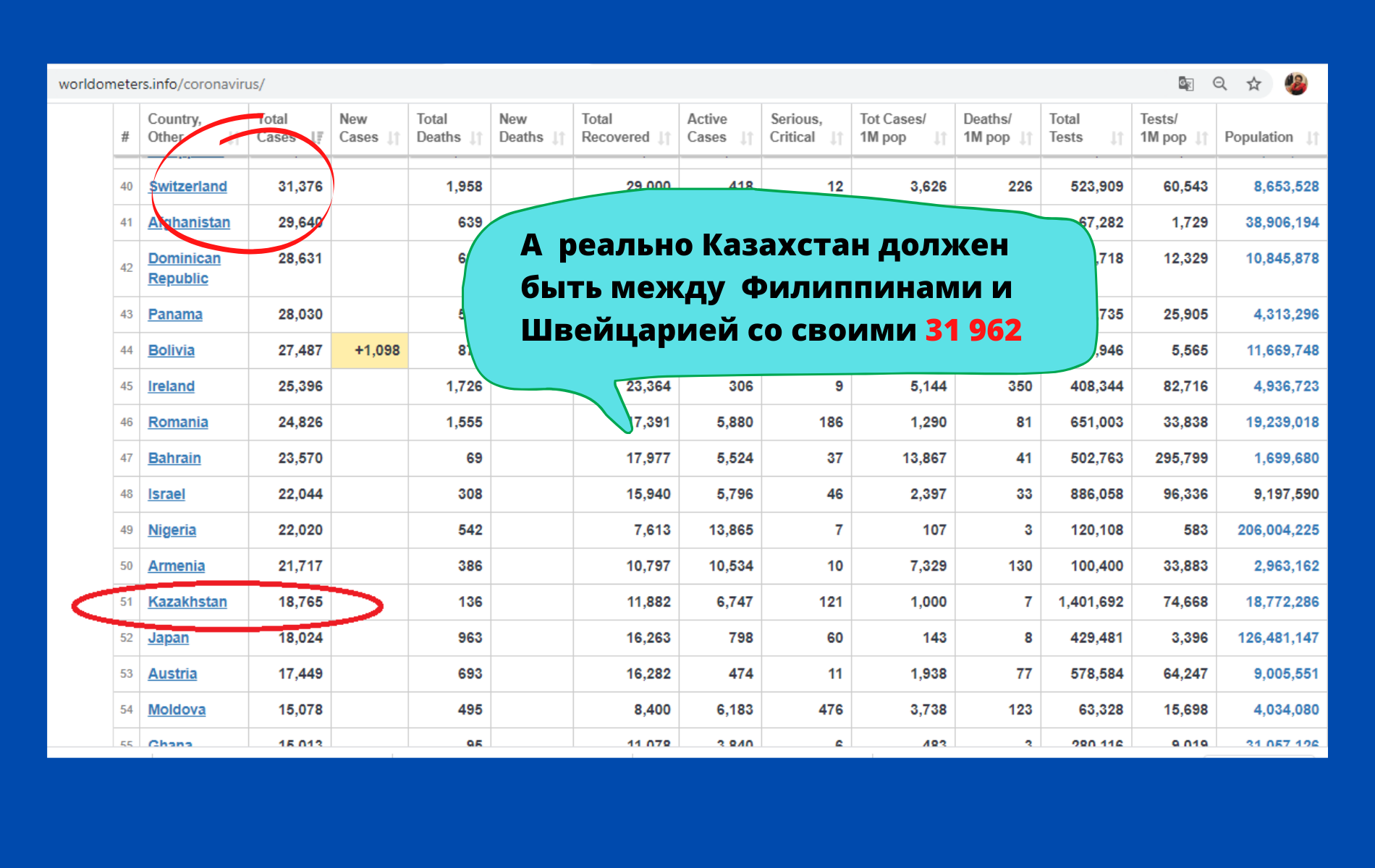Viewport: 1375px width, 868px height.
Task: Open the Dominican Republic link
Action: [x=184, y=268]
